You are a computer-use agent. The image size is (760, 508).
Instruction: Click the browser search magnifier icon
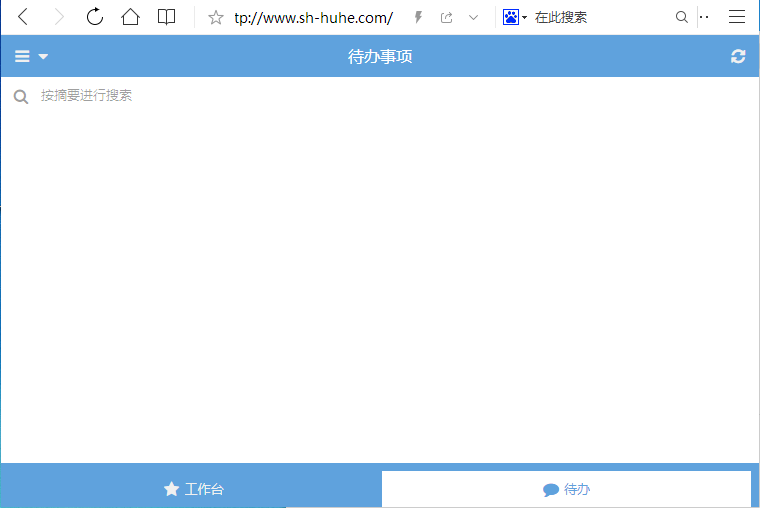682,18
